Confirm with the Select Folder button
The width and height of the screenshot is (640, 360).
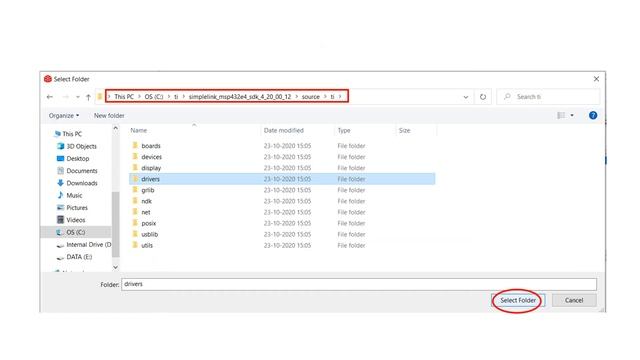pyautogui.click(x=518, y=300)
